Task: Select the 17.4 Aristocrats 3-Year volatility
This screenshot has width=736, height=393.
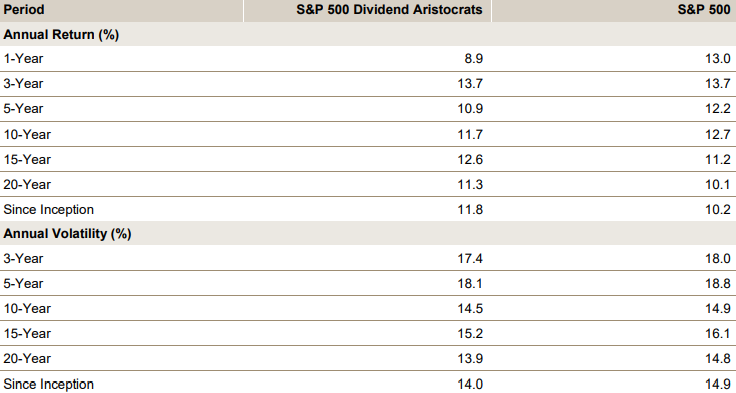Action: tap(470, 259)
